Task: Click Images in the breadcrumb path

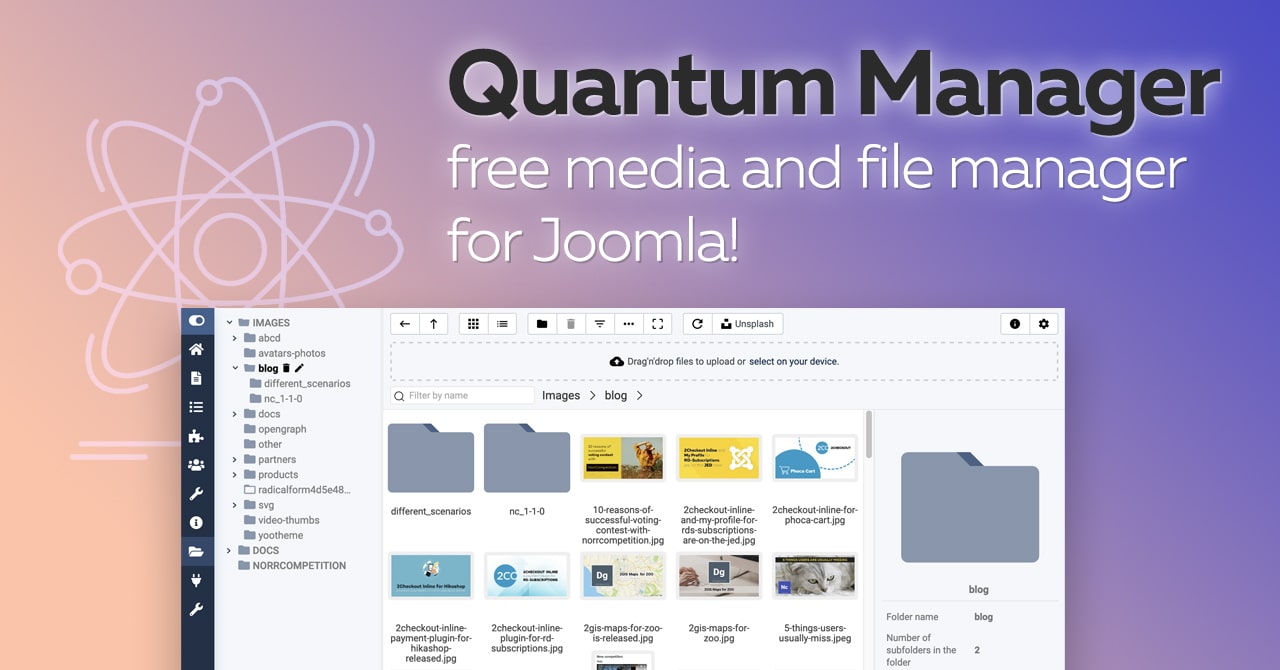Action: [x=561, y=395]
